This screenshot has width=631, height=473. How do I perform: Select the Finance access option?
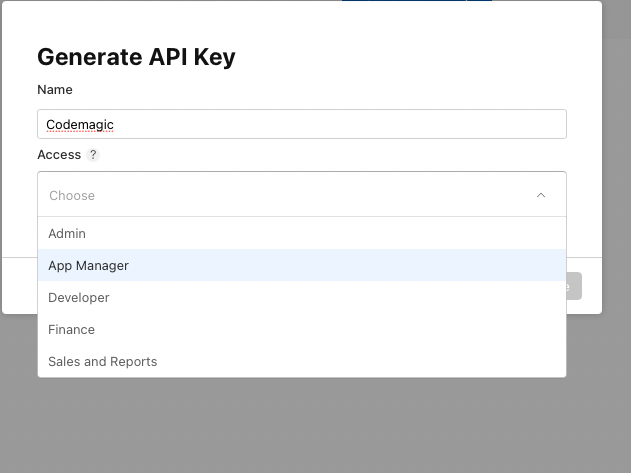72,329
